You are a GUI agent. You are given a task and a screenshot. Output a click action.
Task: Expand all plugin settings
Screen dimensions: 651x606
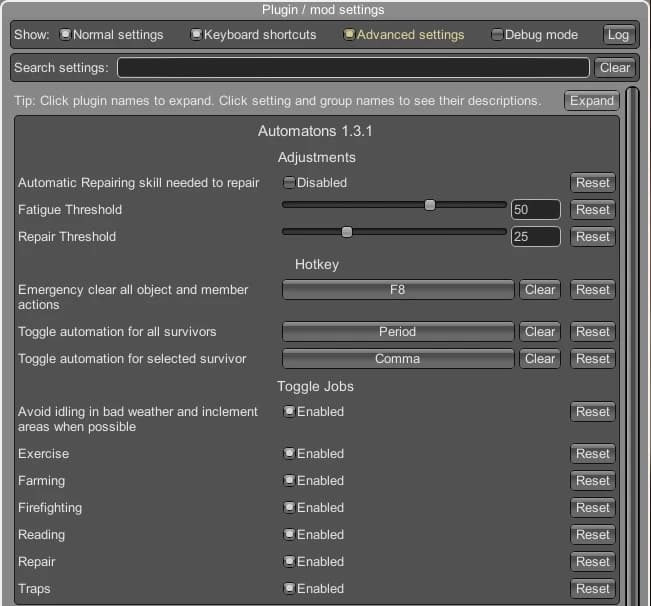591,101
